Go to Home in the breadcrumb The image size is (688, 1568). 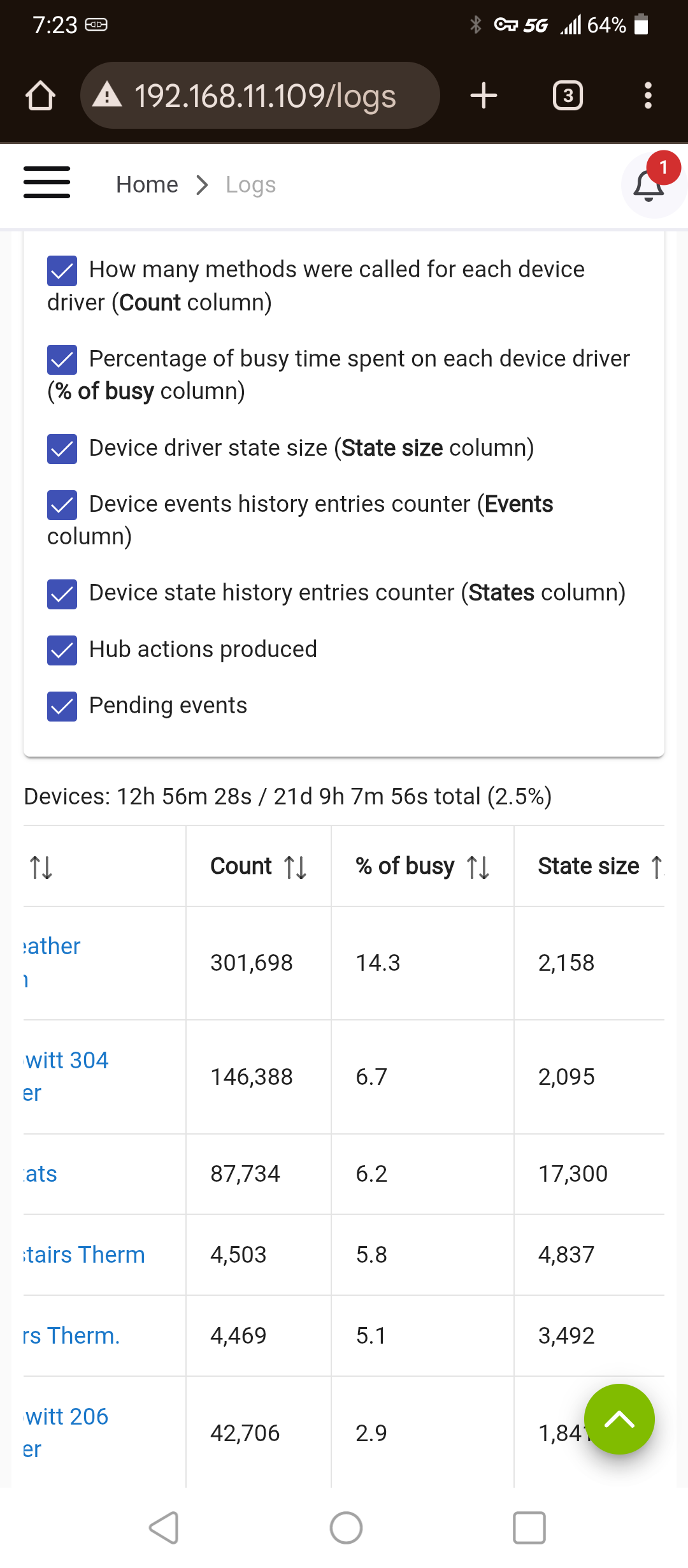pyautogui.click(x=147, y=185)
